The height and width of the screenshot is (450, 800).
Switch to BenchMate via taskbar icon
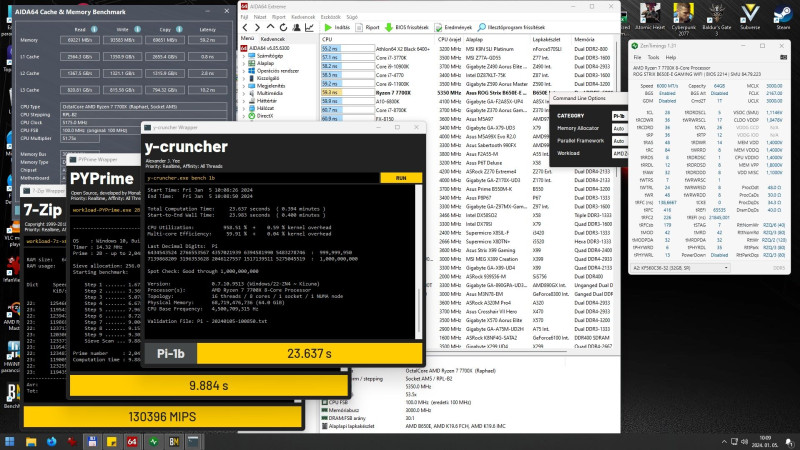pos(174,441)
